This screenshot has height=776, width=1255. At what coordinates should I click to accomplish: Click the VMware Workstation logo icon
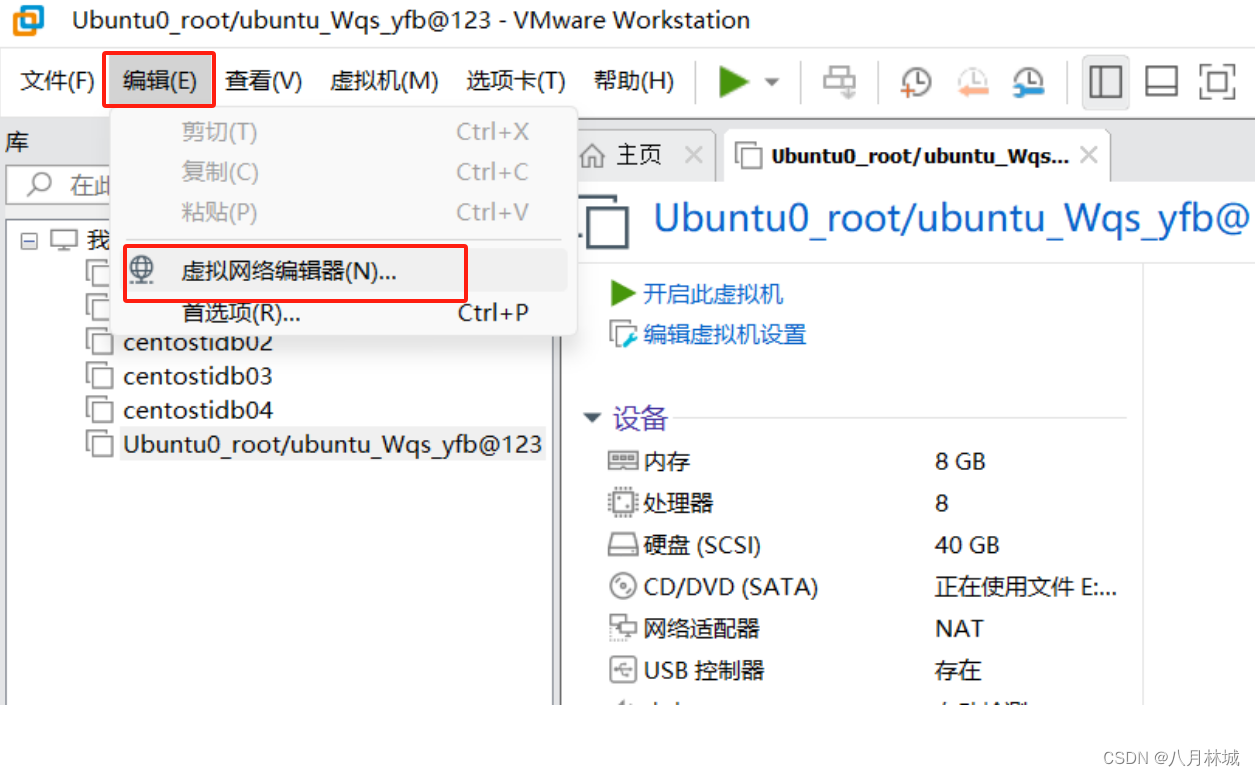pos(29,20)
